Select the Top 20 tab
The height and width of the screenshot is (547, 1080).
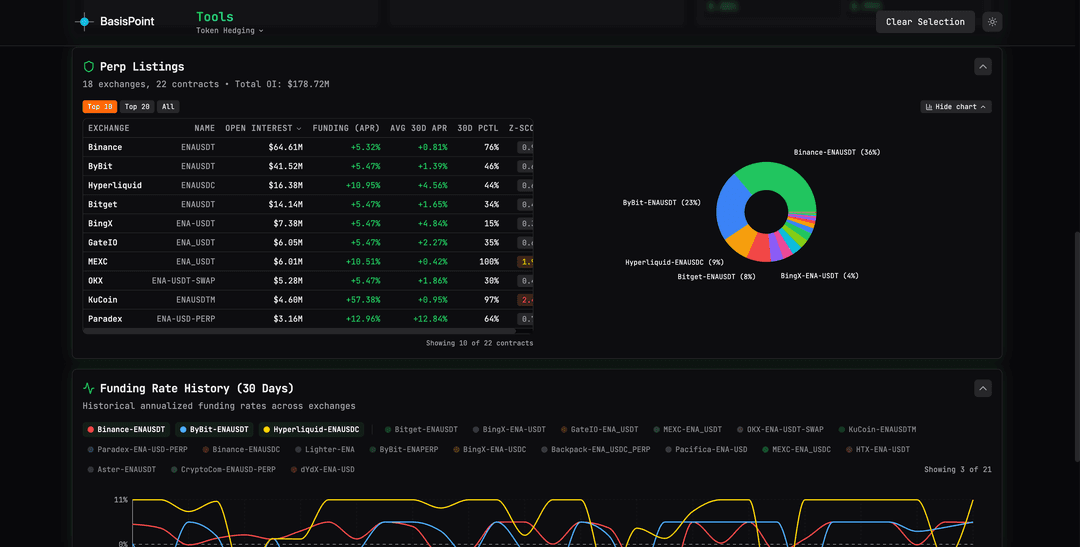tap(137, 107)
